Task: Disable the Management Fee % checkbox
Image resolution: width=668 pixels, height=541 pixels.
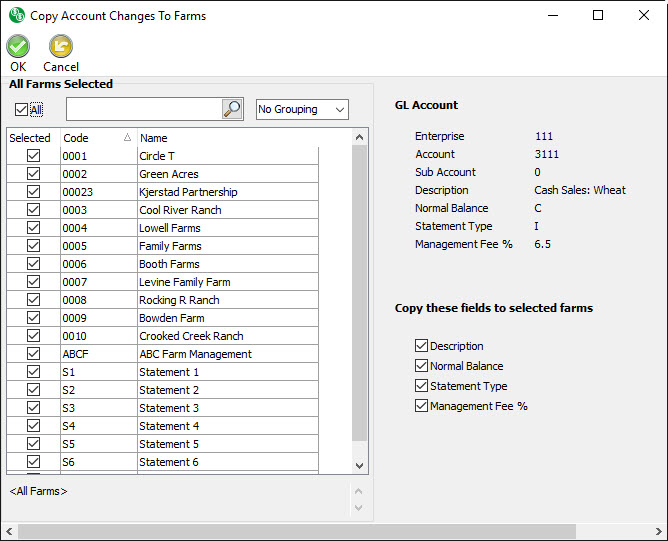Action: (x=421, y=406)
